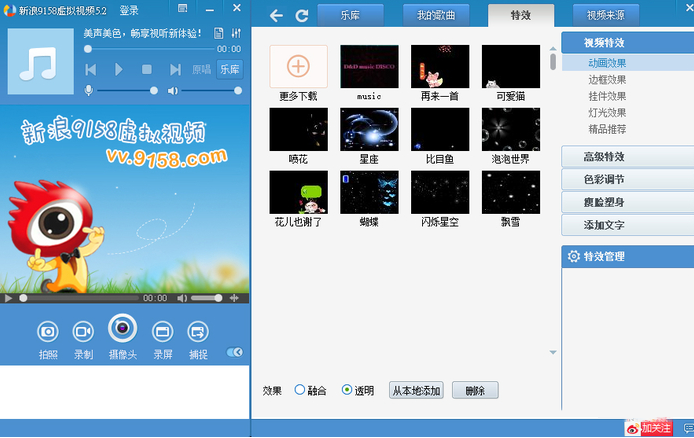The image size is (694, 438).
Task: Play the video preview
Action: [8, 298]
